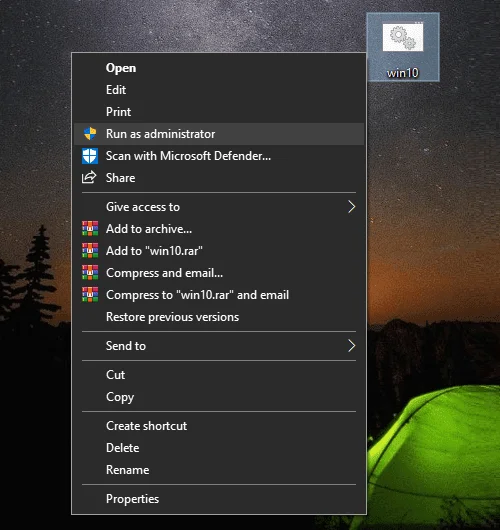Select Delete from the context menu
Image resolution: width=500 pixels, height=530 pixels.
[x=219, y=448]
